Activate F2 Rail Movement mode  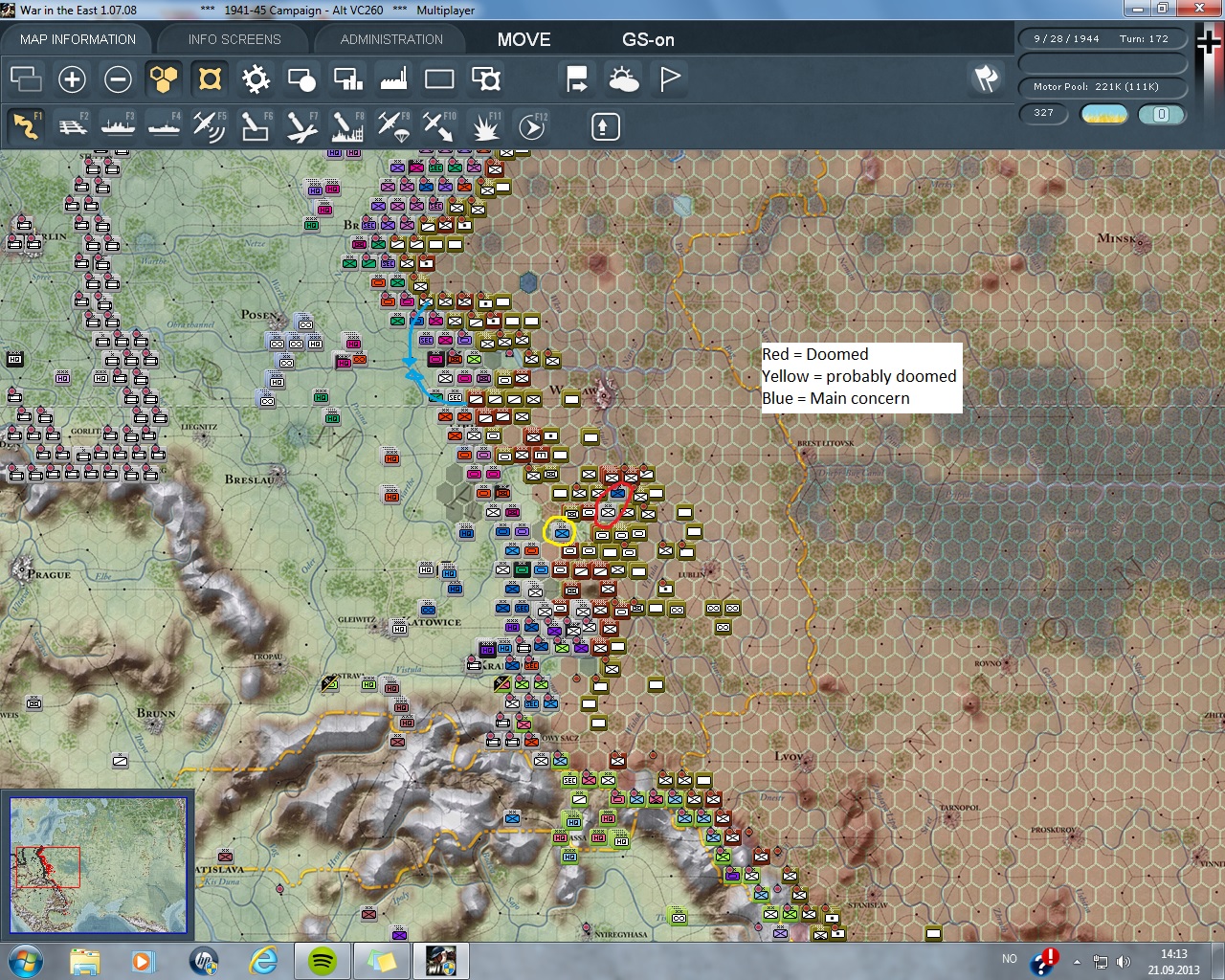point(73,126)
